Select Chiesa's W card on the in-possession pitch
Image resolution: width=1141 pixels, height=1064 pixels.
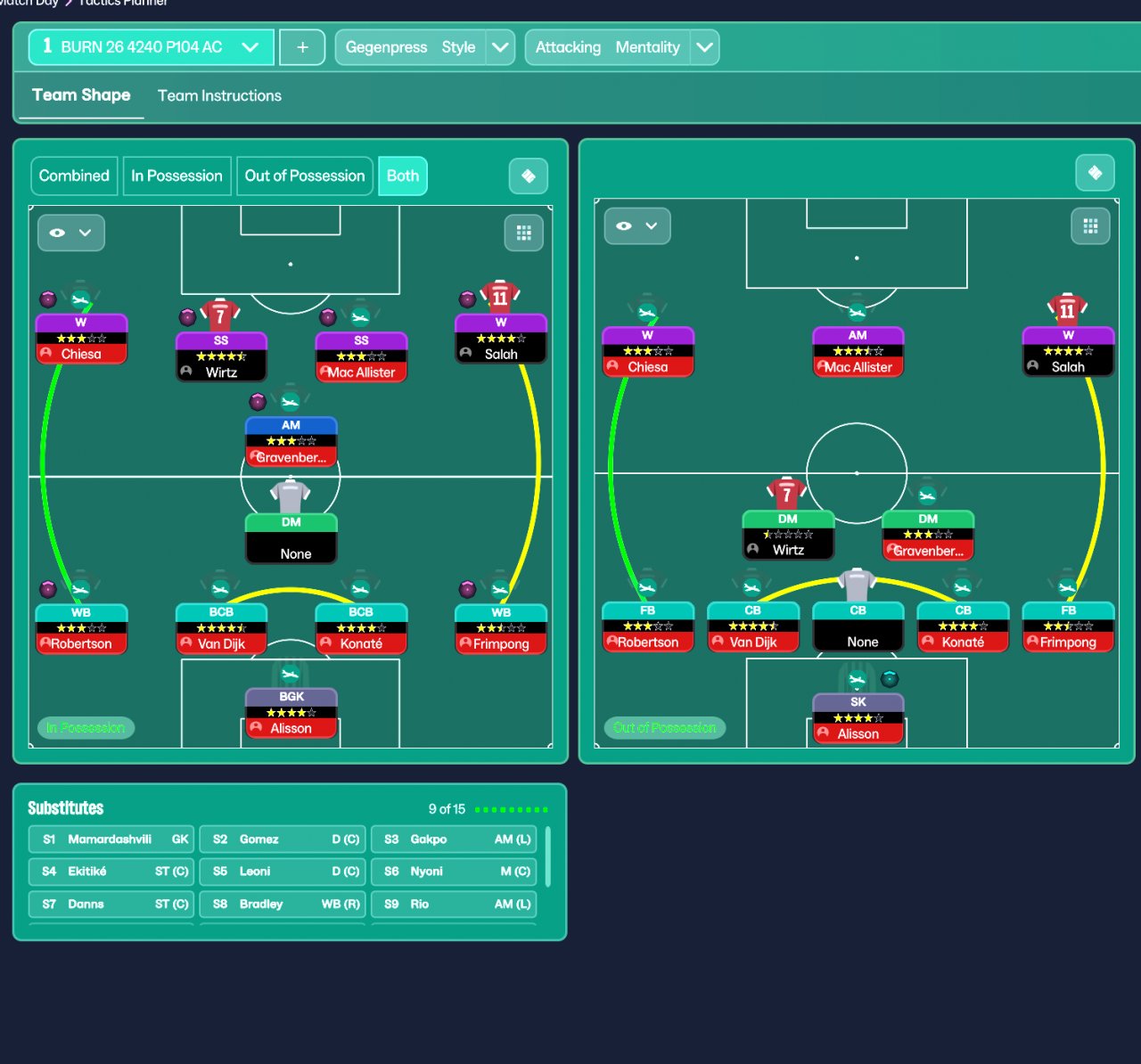pyautogui.click(x=81, y=339)
